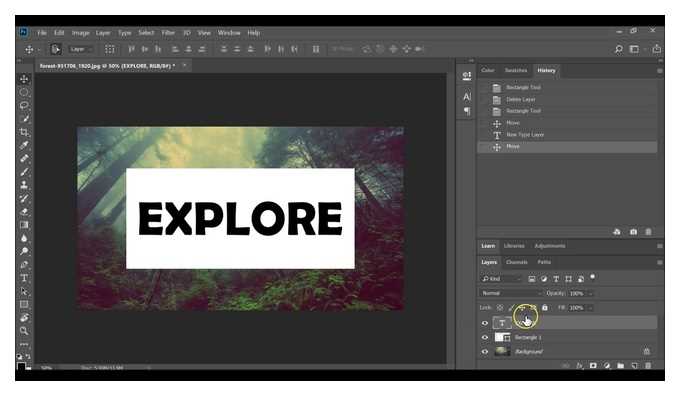Click the swap colors arrow icon
This screenshot has height=396, width=680.
click(x=28, y=357)
